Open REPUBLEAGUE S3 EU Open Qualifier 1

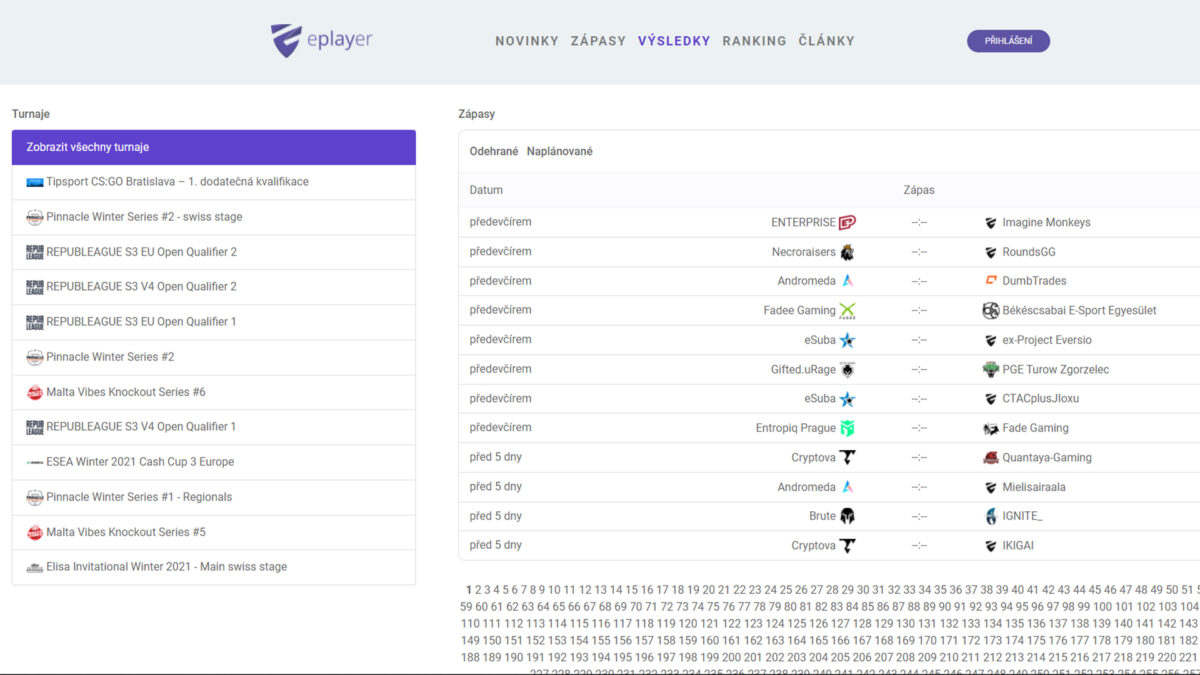pos(214,322)
